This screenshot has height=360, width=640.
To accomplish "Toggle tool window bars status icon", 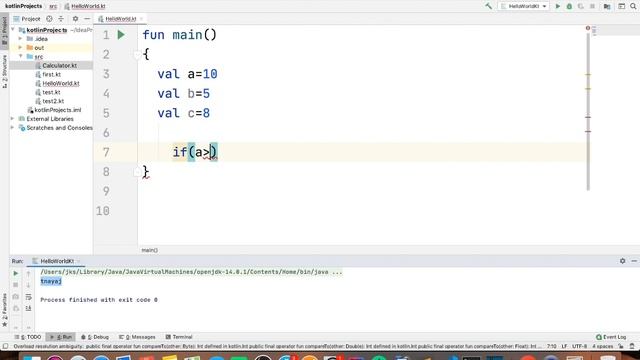I will pyautogui.click(x=5, y=346).
